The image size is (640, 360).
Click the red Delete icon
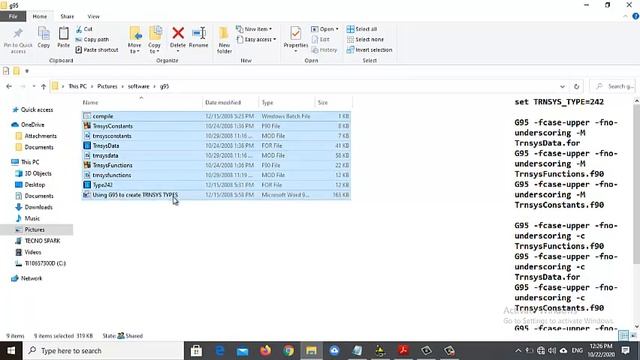click(x=178, y=33)
